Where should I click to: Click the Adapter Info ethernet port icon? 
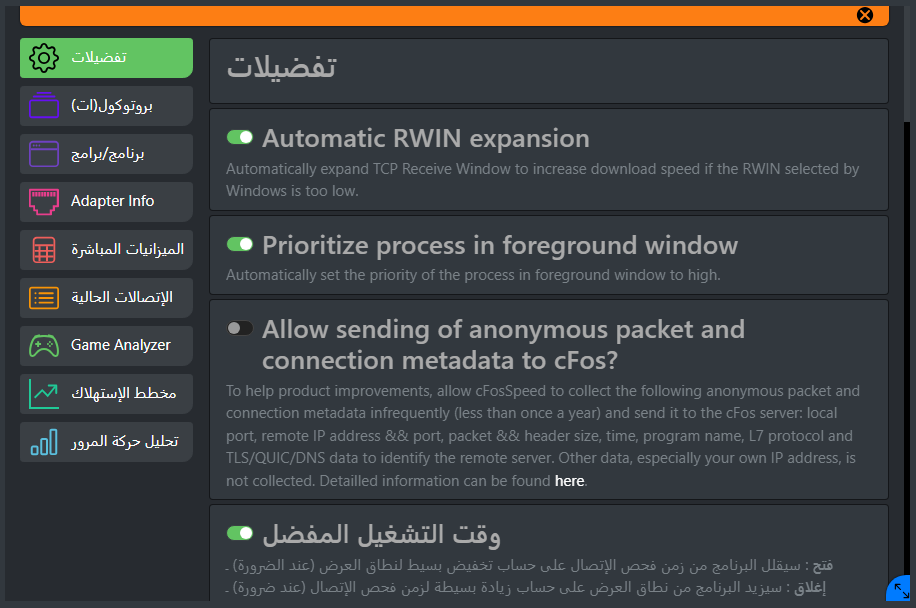point(44,202)
